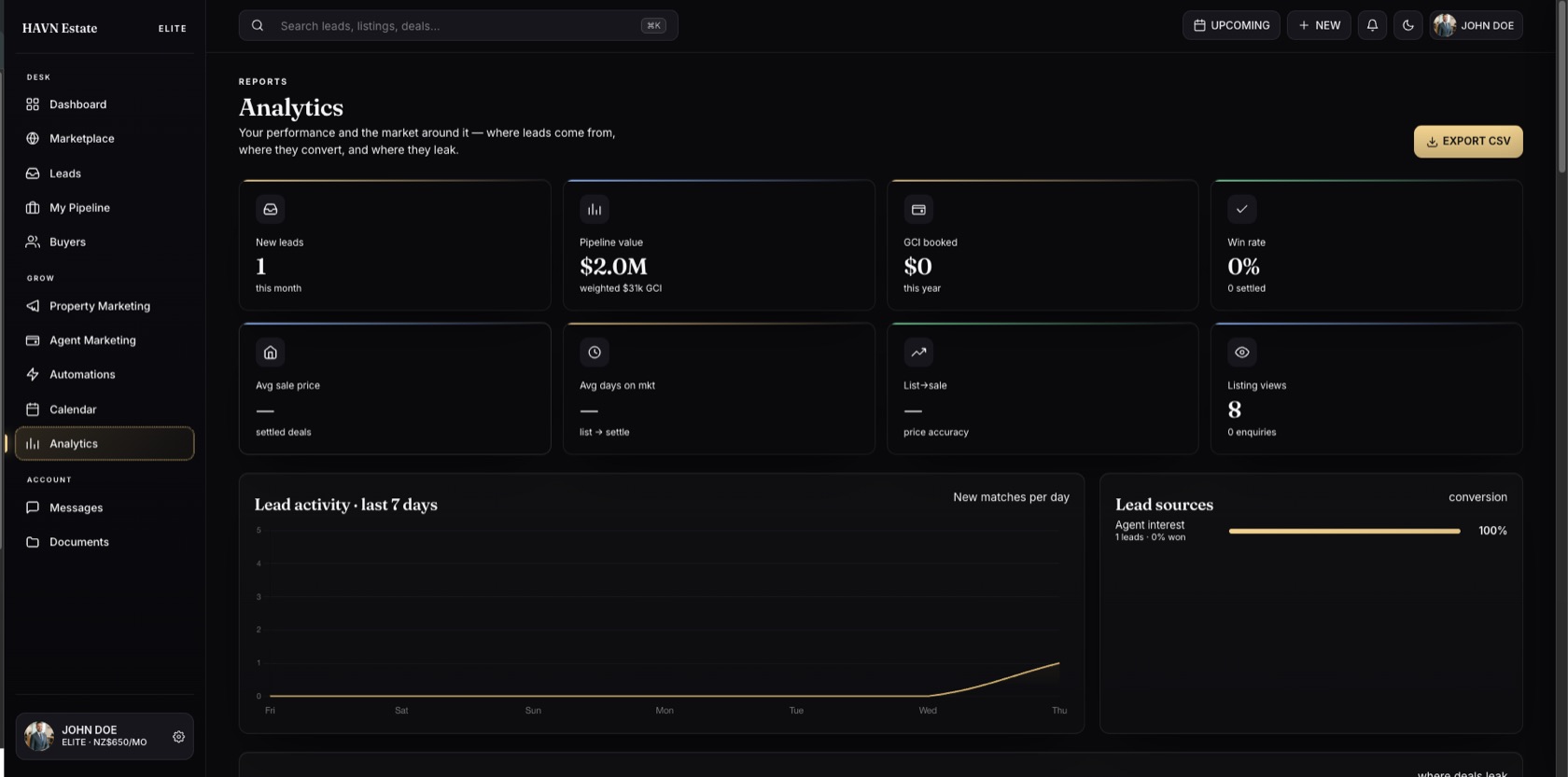Click the New leads card inbox icon
The height and width of the screenshot is (777, 1568).
pyautogui.click(x=271, y=209)
